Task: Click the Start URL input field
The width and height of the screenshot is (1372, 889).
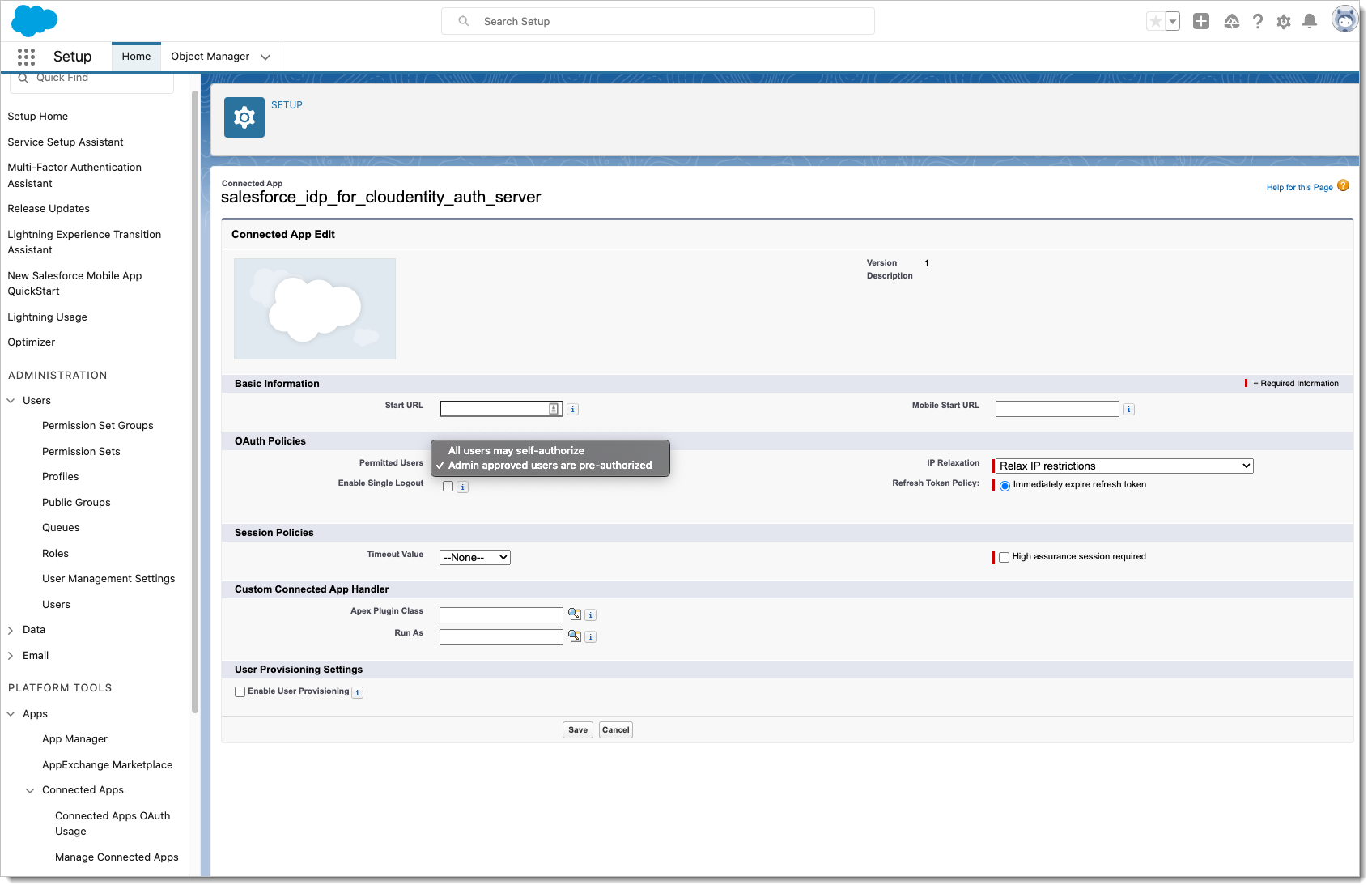Action: (501, 409)
